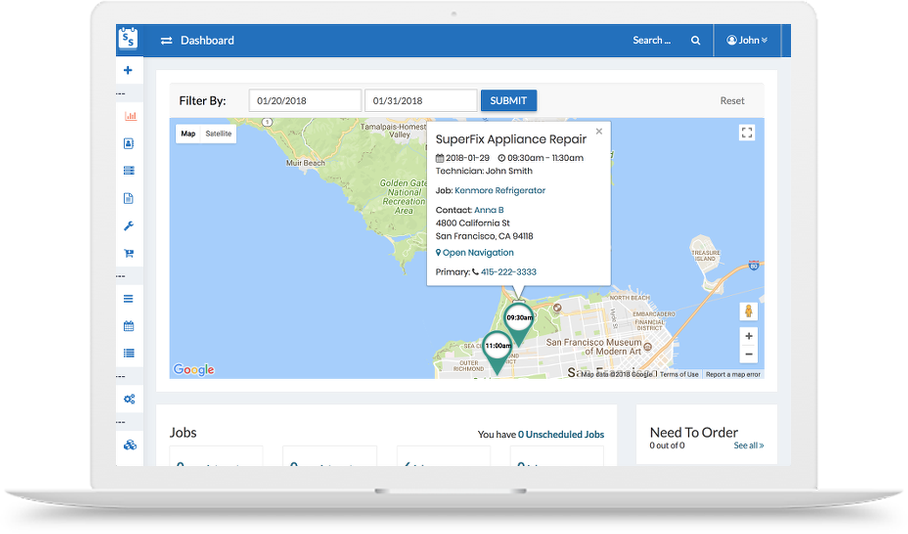This screenshot has height=534, width=908.
Task: Open the three-line hamburger list sidebar icon
Action: click(129, 299)
